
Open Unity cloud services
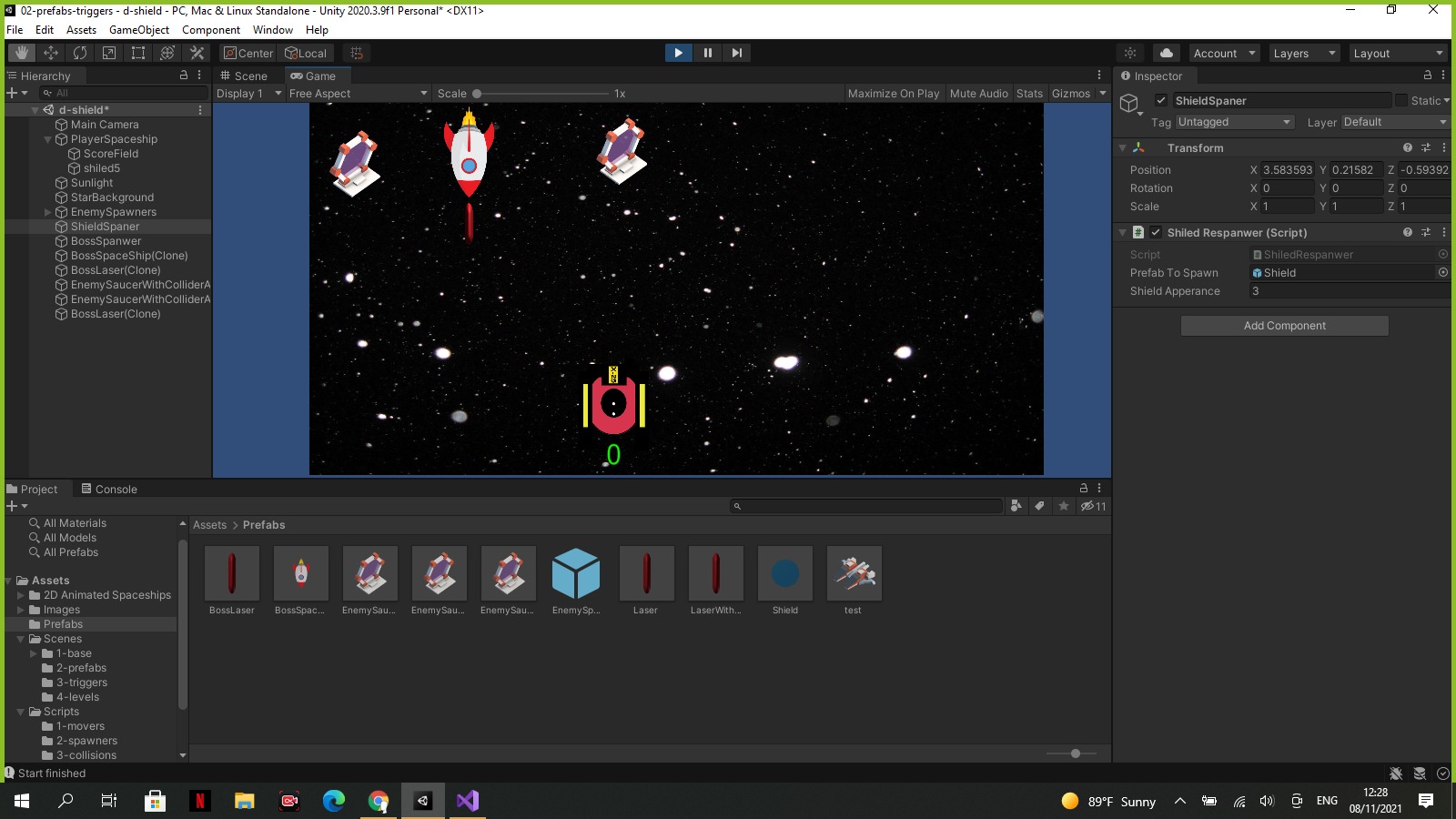(1166, 53)
